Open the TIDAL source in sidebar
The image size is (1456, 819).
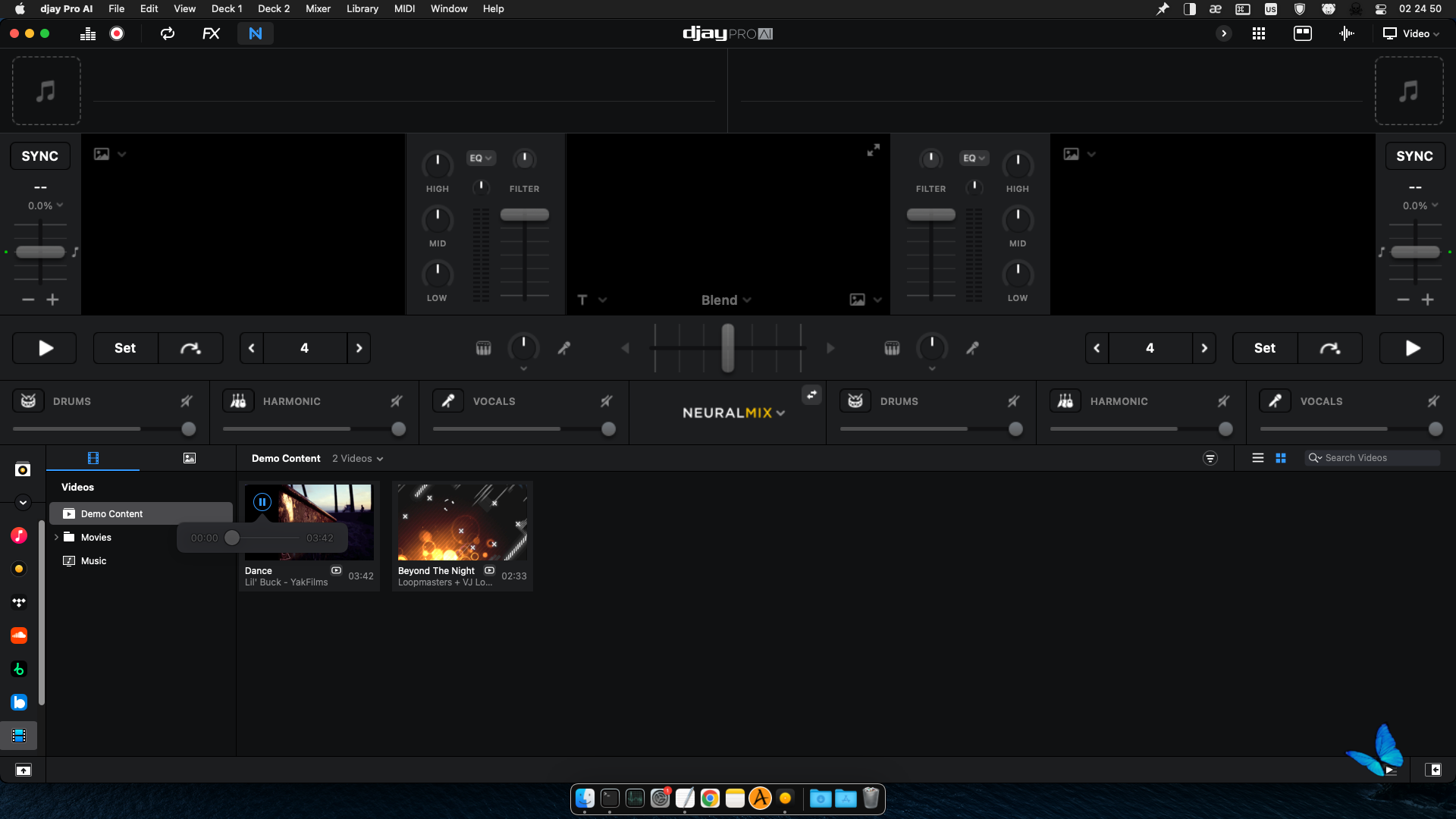click(x=19, y=602)
